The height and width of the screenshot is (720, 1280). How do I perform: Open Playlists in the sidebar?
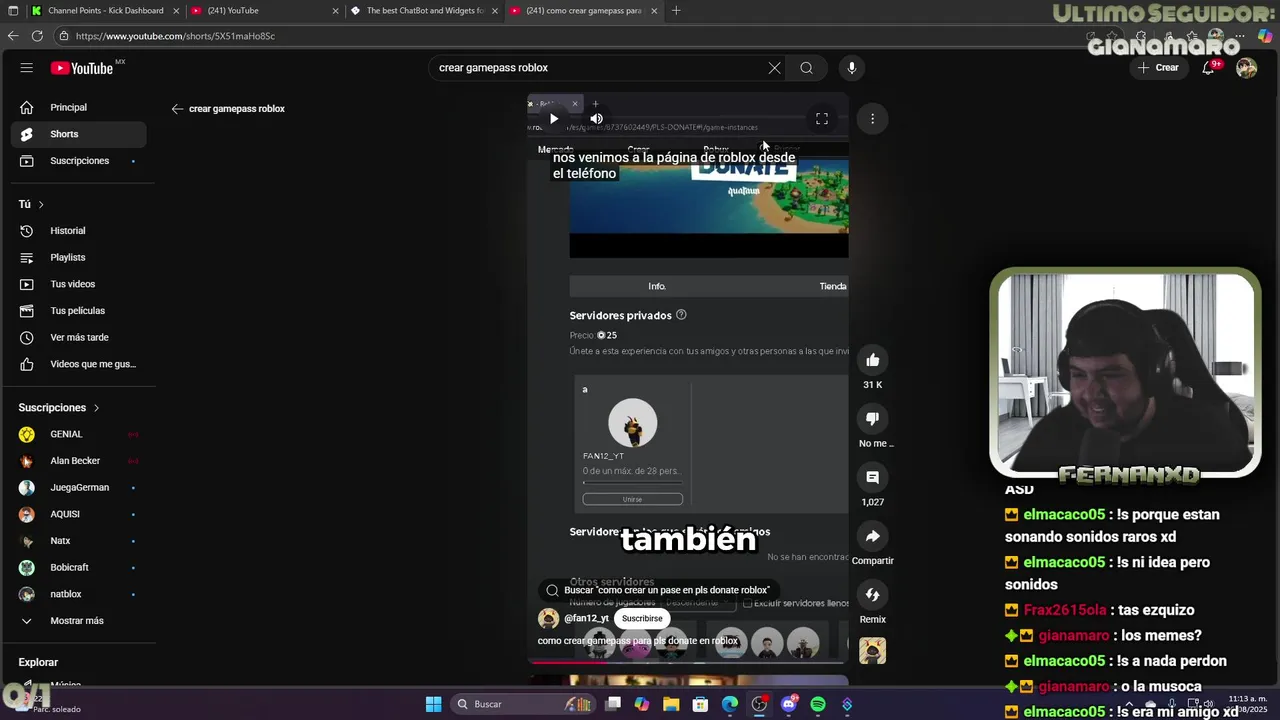coord(77,258)
